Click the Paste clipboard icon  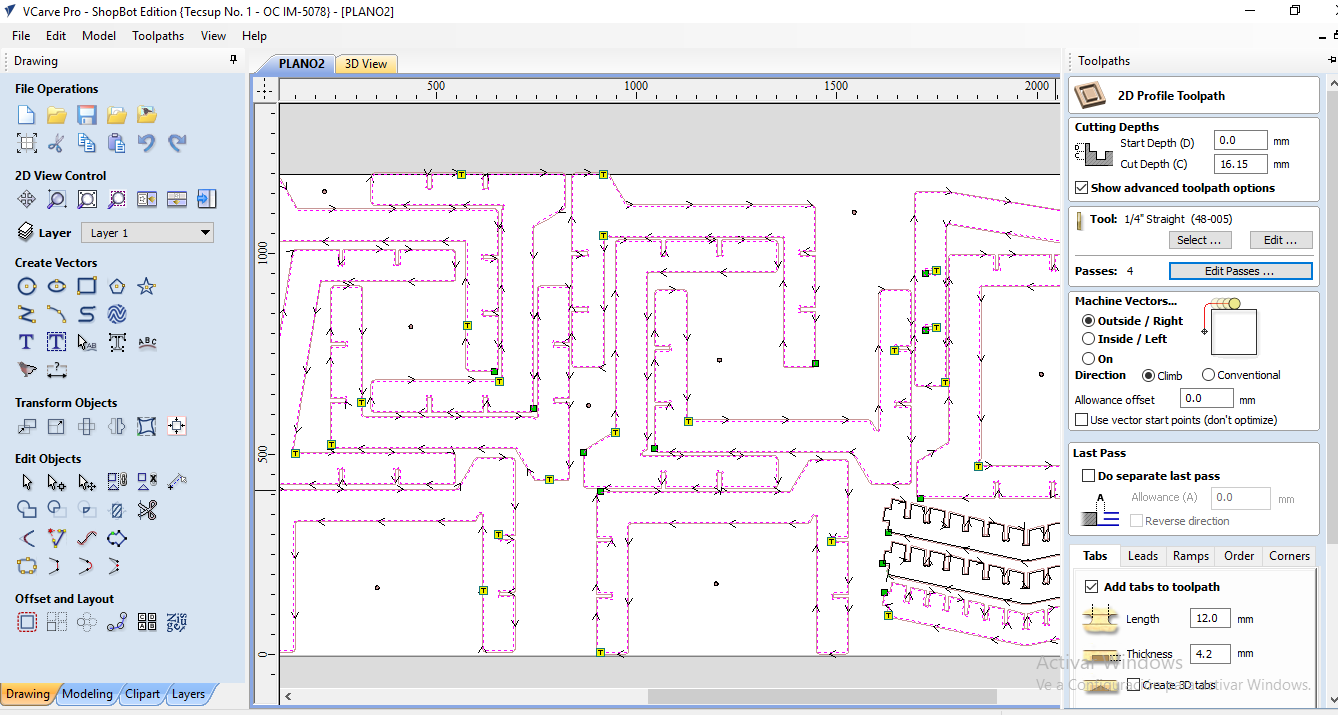coord(117,143)
